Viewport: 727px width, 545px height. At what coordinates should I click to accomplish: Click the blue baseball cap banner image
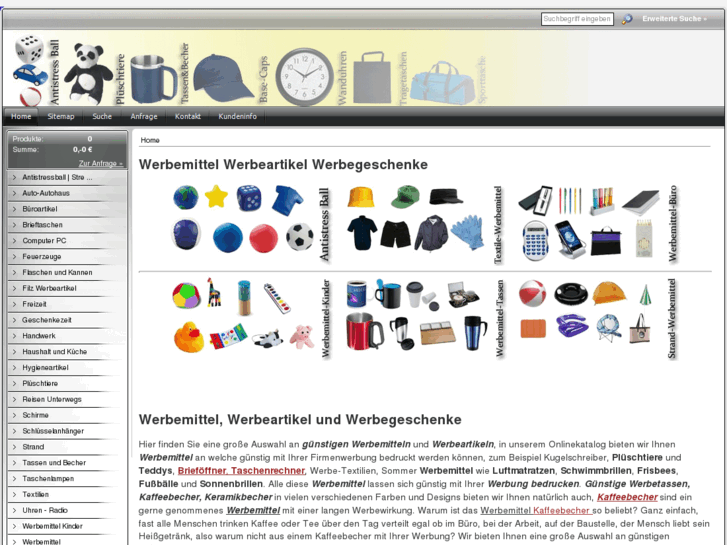coord(223,77)
